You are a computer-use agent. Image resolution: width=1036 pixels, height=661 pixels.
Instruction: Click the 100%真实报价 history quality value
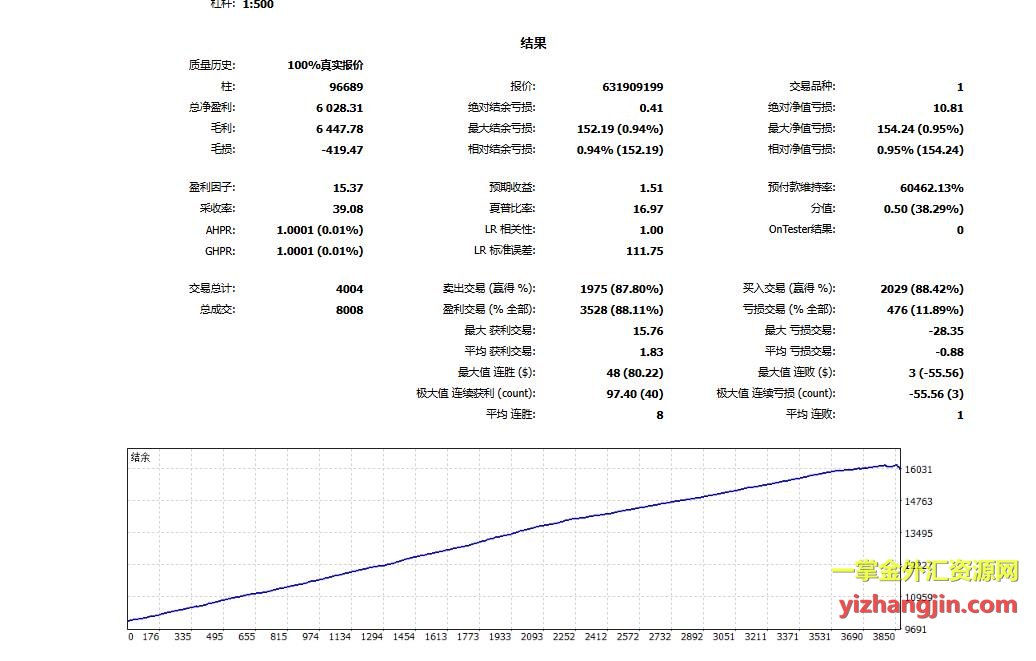click(x=325, y=65)
